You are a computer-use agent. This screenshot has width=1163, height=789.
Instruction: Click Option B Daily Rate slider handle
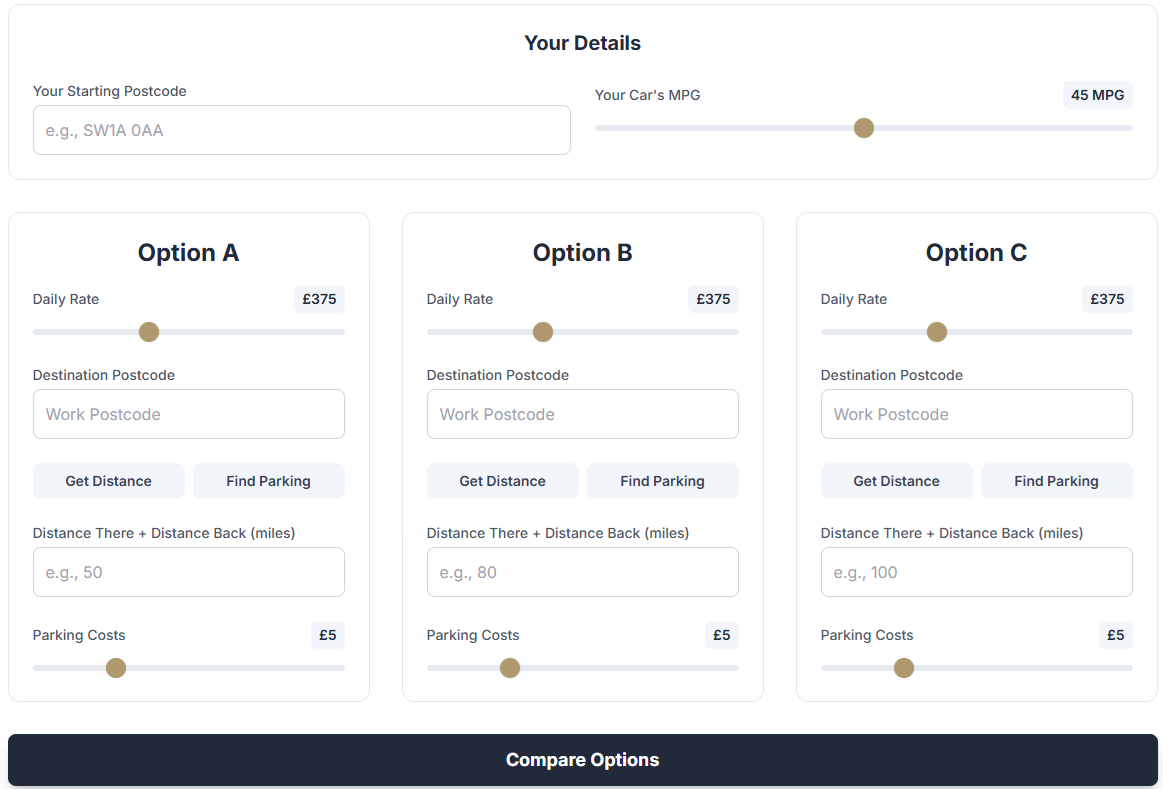[x=543, y=332]
